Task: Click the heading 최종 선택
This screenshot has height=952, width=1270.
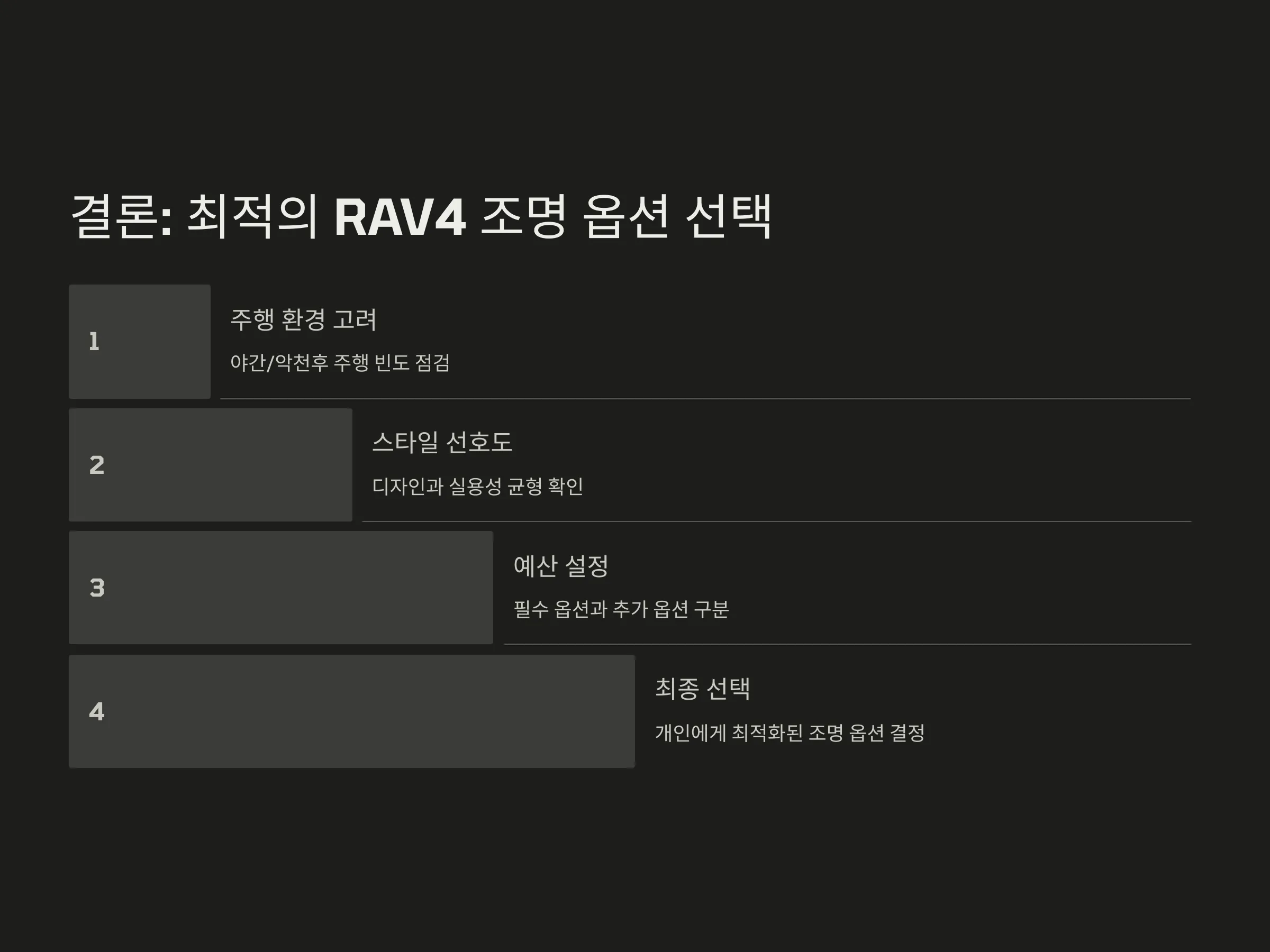Action: 703,689
